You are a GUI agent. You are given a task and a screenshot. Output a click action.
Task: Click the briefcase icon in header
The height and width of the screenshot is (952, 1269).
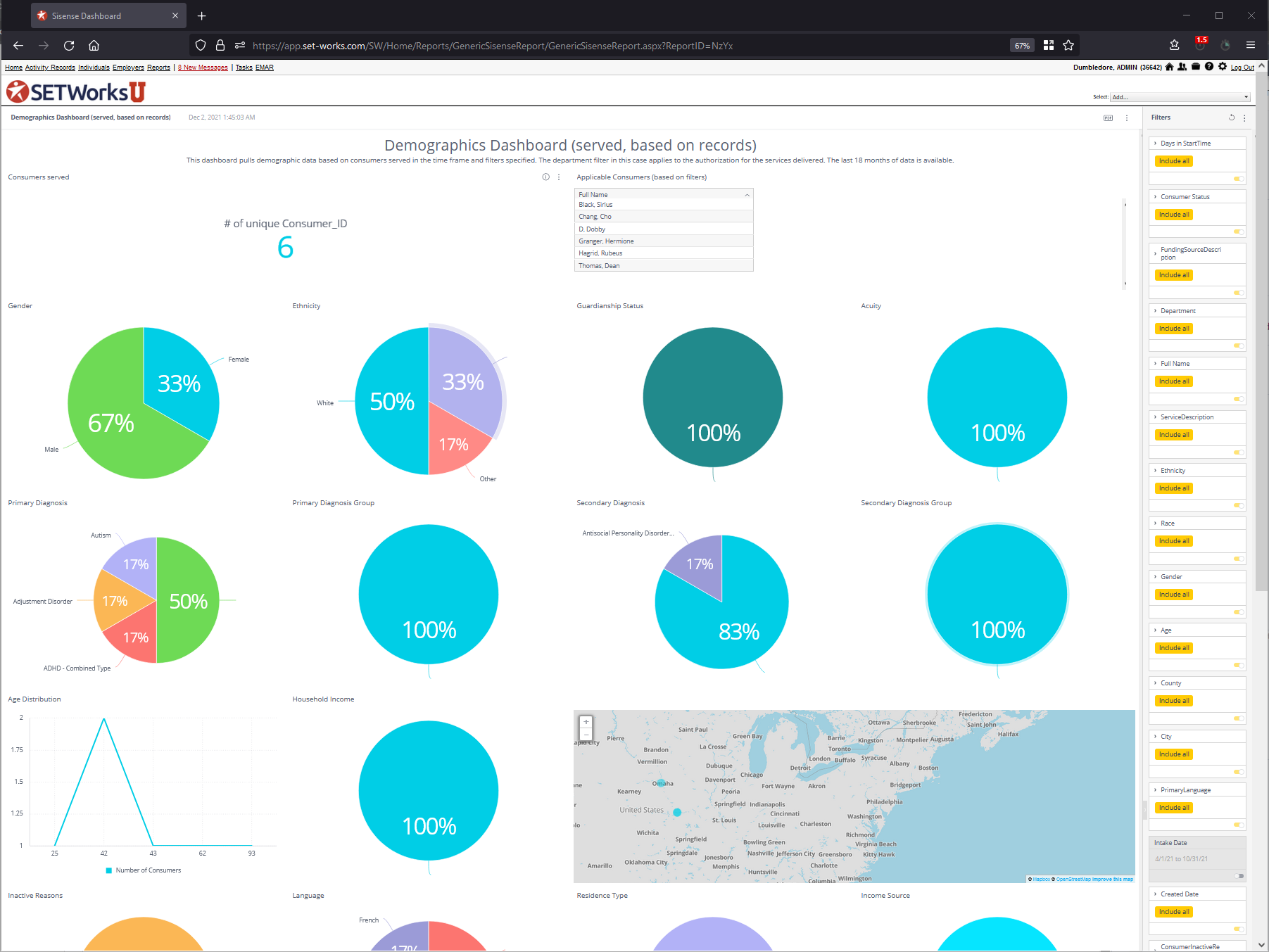click(1196, 67)
